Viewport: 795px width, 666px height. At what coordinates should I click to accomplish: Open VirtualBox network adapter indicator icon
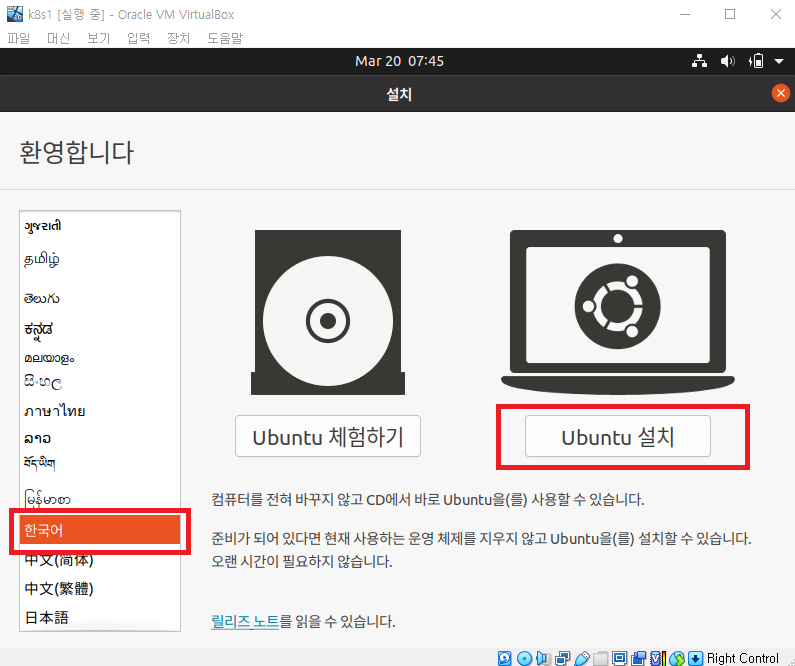[563, 658]
